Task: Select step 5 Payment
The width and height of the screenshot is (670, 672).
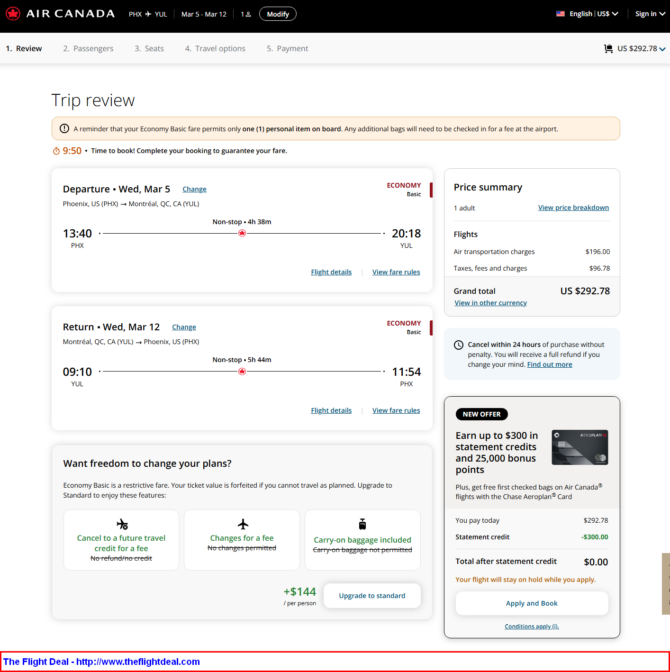Action: tap(287, 48)
